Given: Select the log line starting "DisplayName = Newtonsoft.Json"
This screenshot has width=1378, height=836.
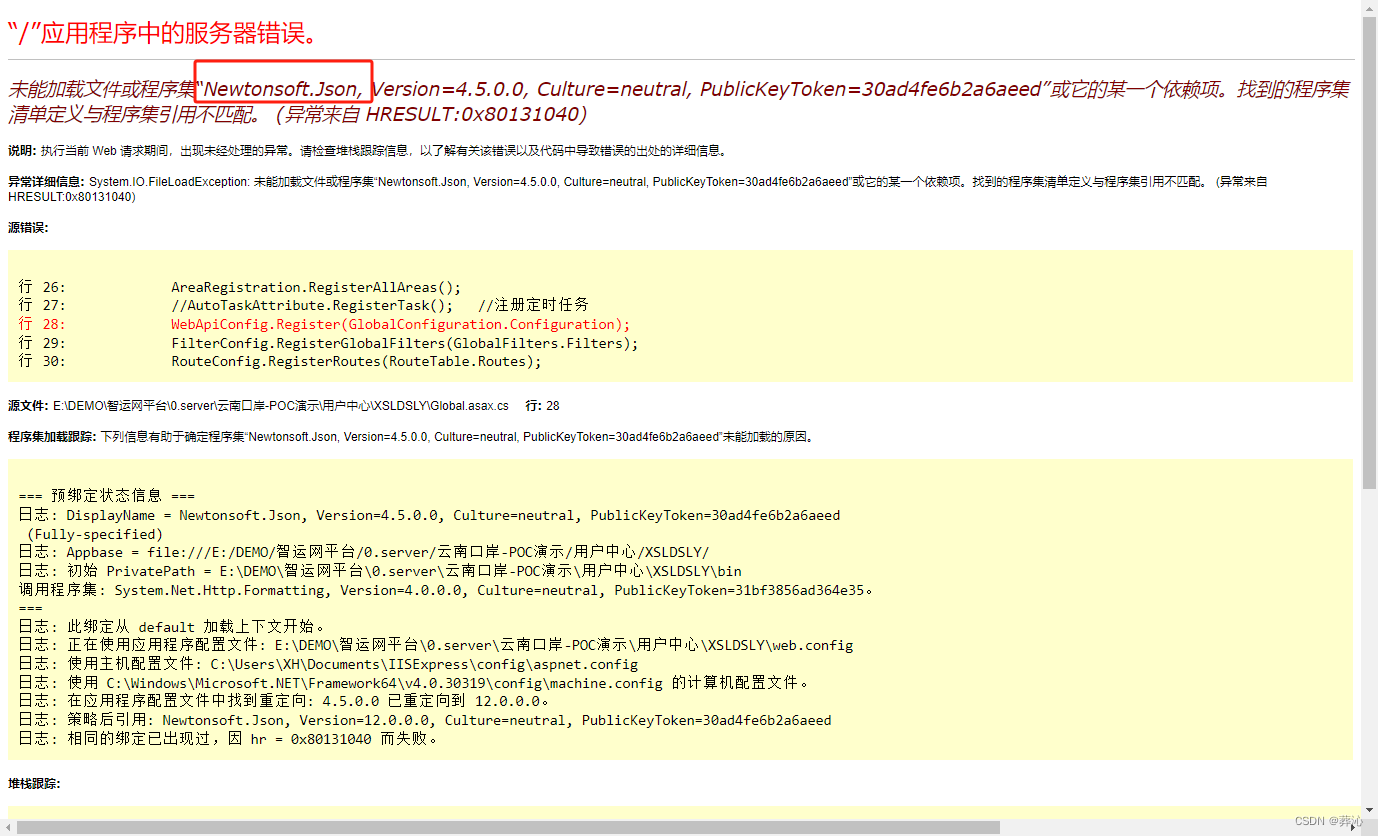Looking at the screenshot, I should click(429, 516).
